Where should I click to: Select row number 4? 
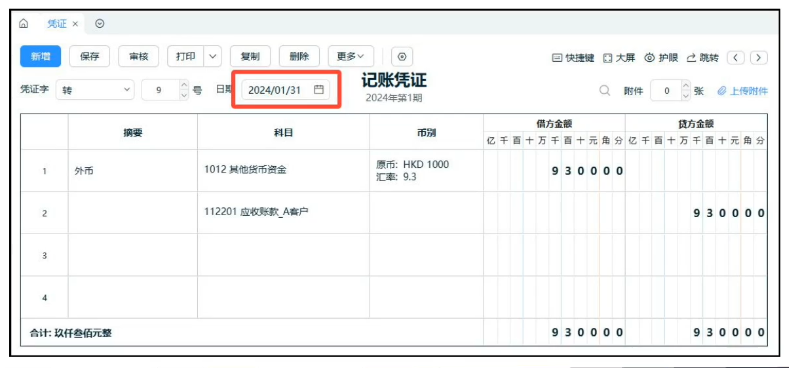[44, 298]
